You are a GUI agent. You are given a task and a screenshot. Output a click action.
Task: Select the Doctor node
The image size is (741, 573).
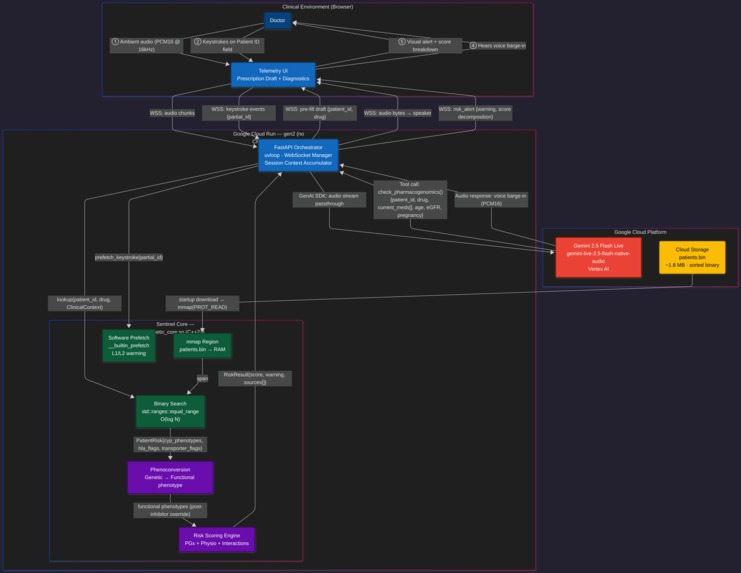click(x=277, y=20)
